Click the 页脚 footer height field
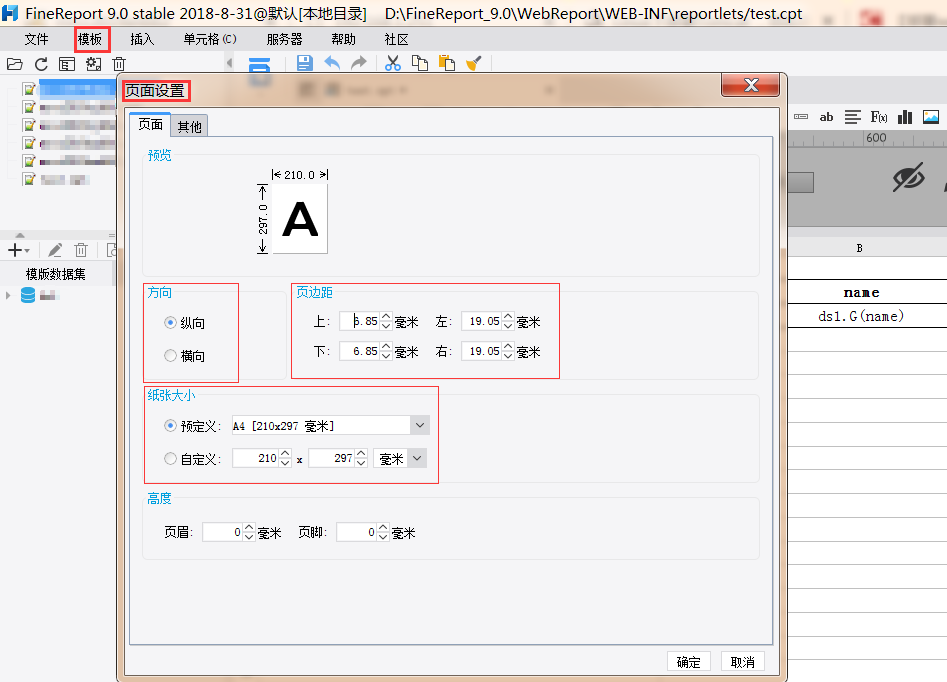The image size is (947, 682). [x=357, y=532]
